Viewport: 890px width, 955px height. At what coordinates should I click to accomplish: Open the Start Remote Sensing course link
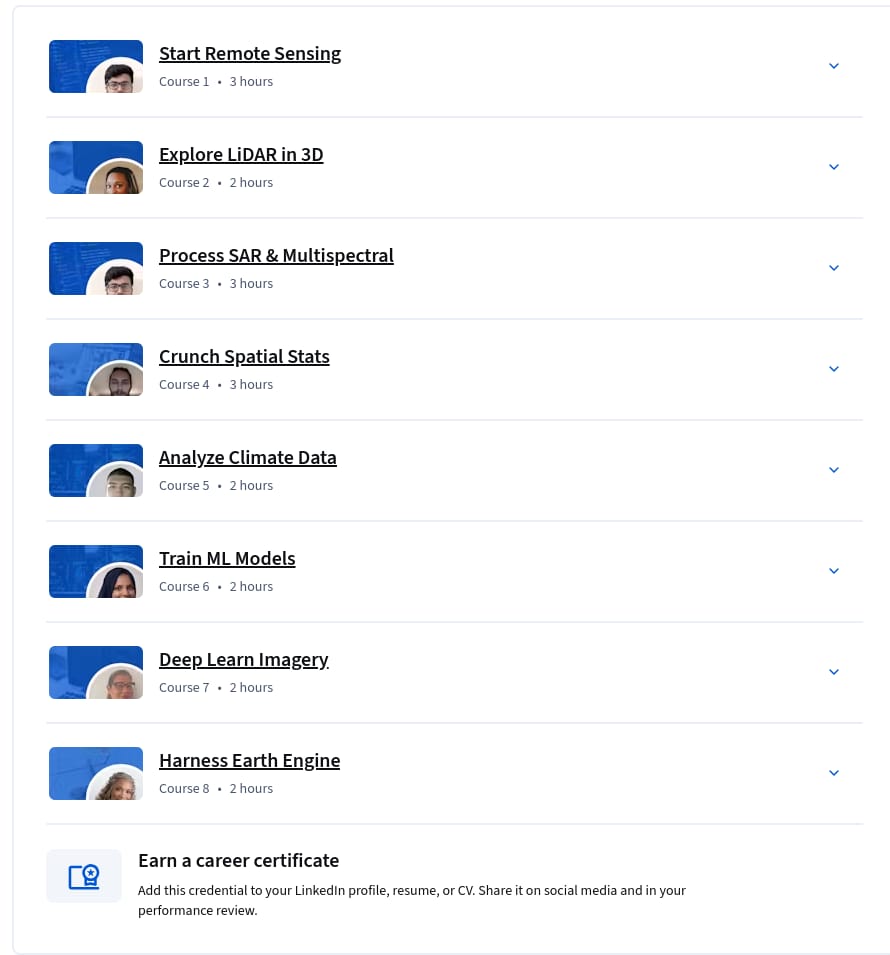(250, 54)
